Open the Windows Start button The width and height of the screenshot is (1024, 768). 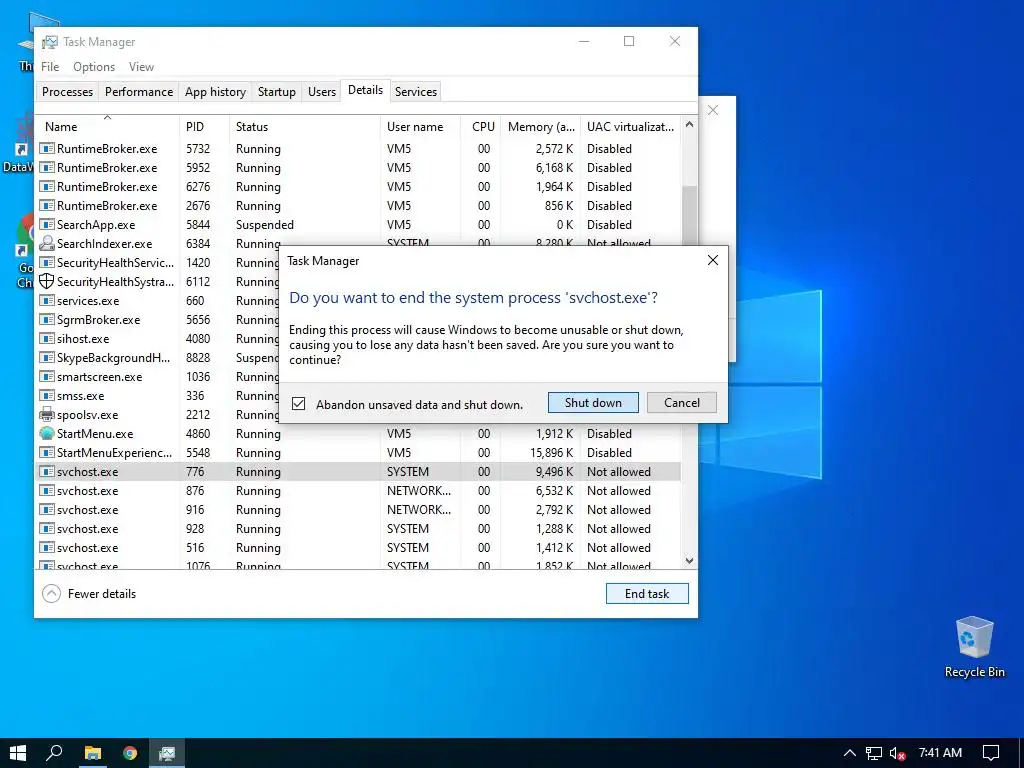point(18,753)
